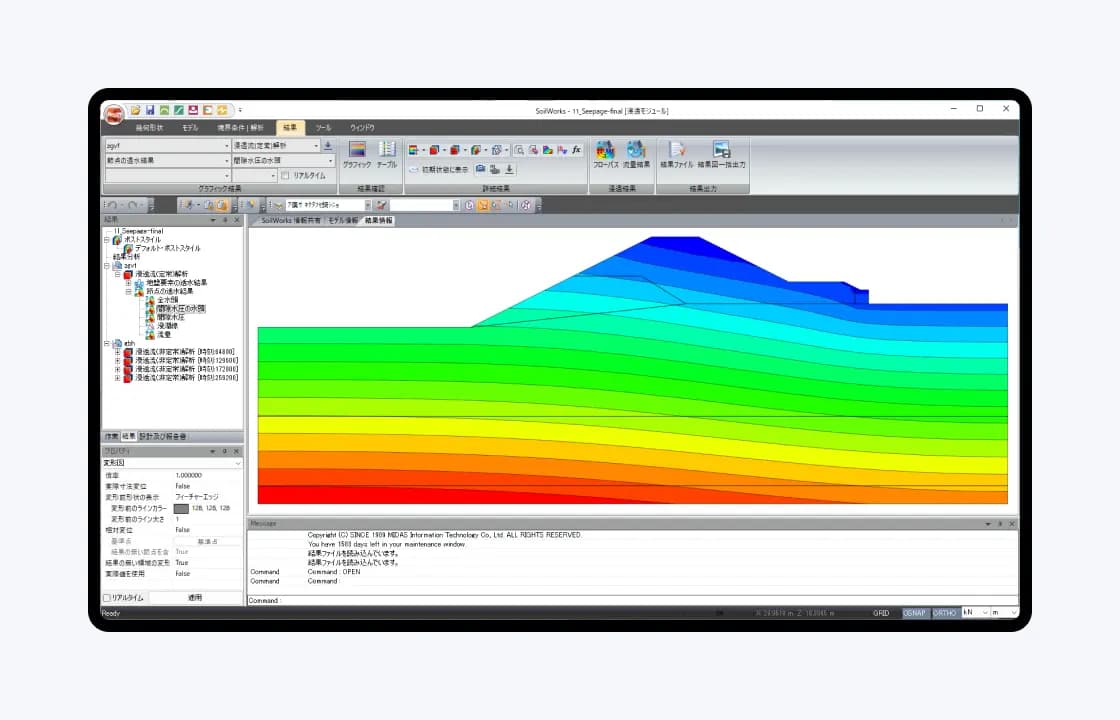This screenshot has width=1120, height=720.
Task: Open the m length unit dropdown
Action: tap(1004, 613)
